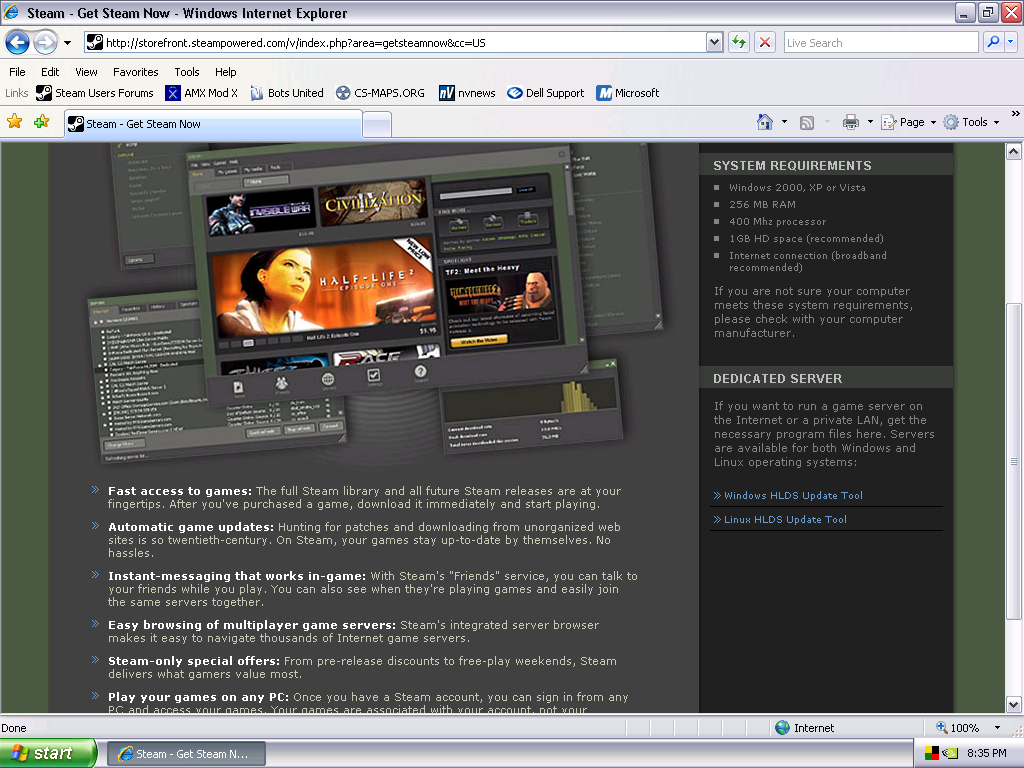1024x768 pixels.
Task: Open the CS-MAPS.ORG bookmark
Action: pos(380,93)
